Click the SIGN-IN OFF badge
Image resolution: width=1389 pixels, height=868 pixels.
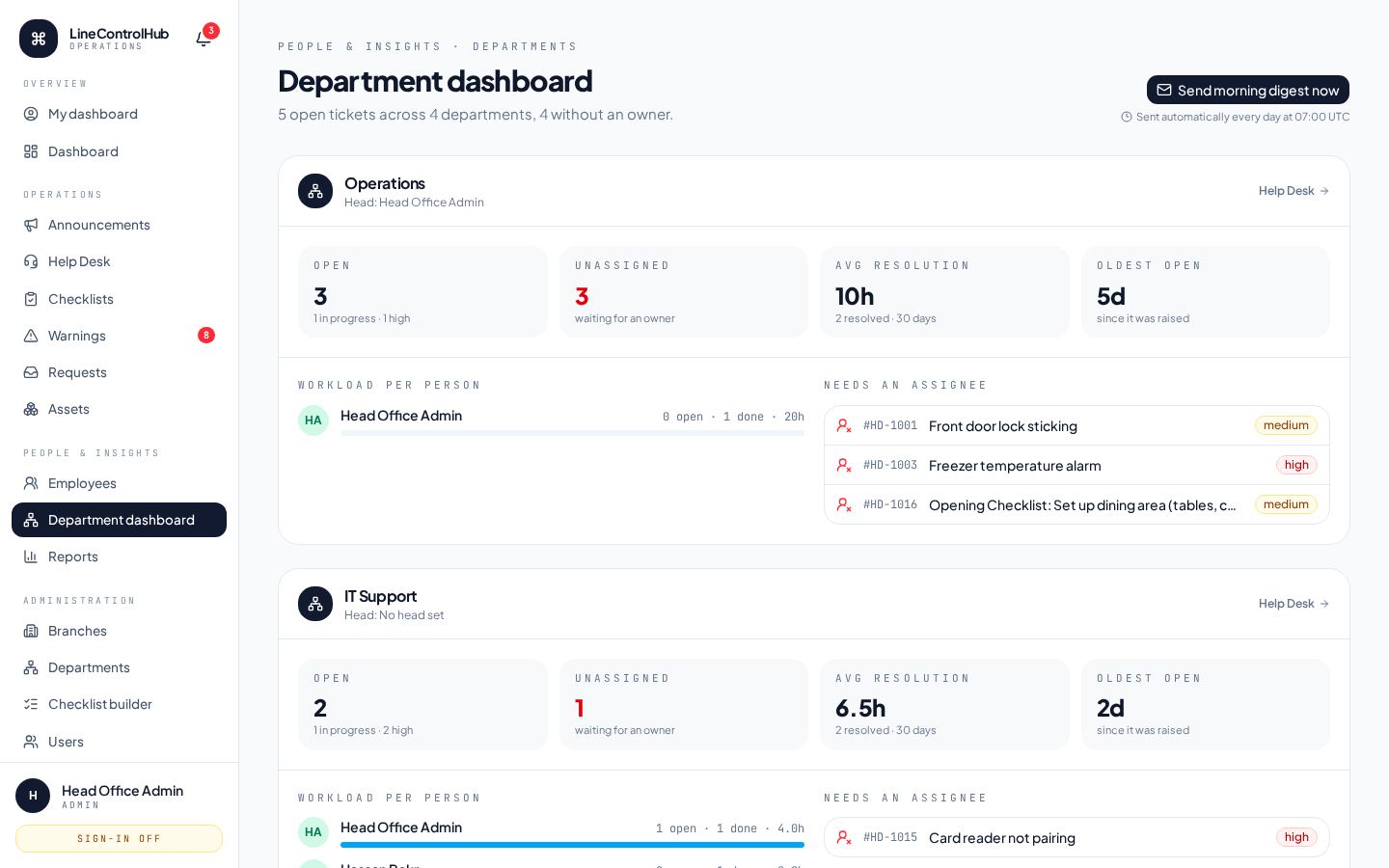119,838
